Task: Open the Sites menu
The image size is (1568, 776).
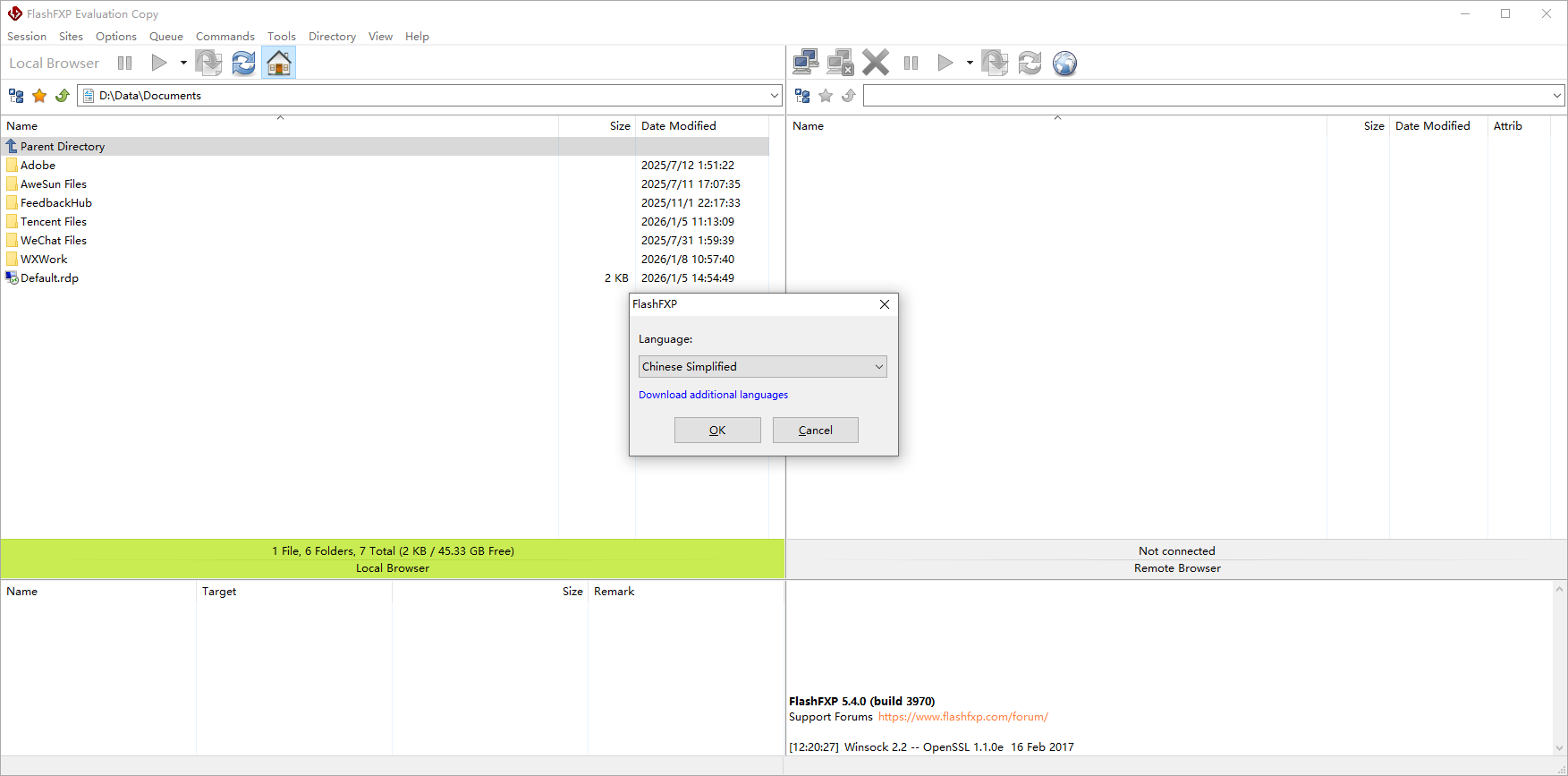Action: tap(71, 37)
